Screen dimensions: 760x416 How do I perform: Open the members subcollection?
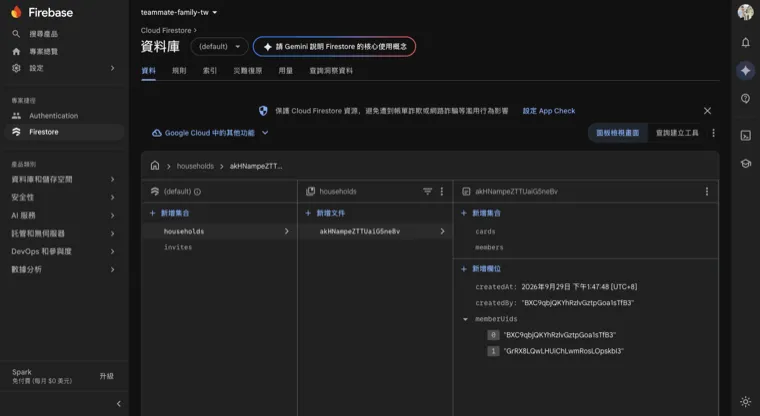(489, 247)
